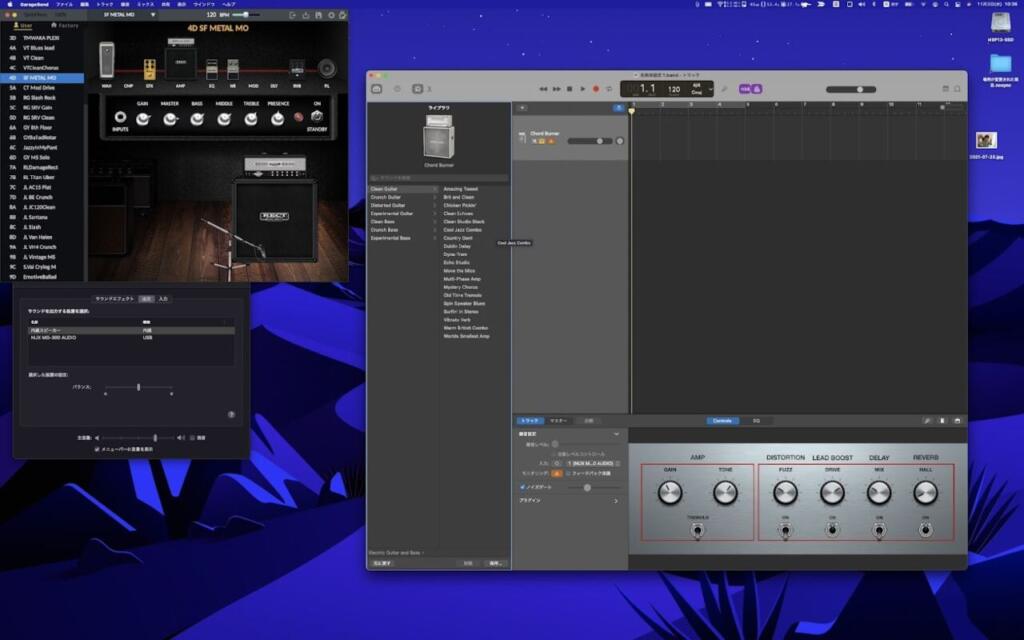Adjust BPM slider in amp app
The height and width of the screenshot is (640, 1024).
pos(247,14)
